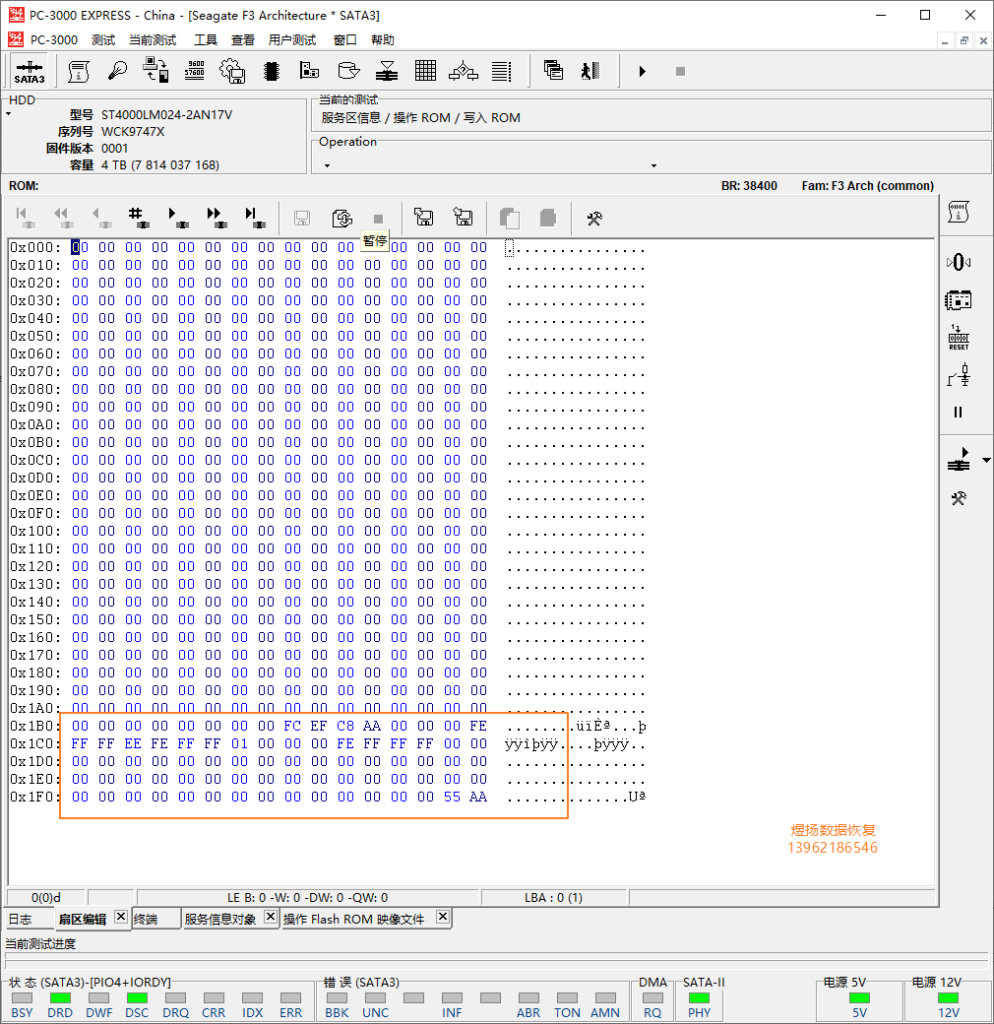994x1024 pixels.
Task: Click the pause icon on right sidebar
Action: (958, 412)
